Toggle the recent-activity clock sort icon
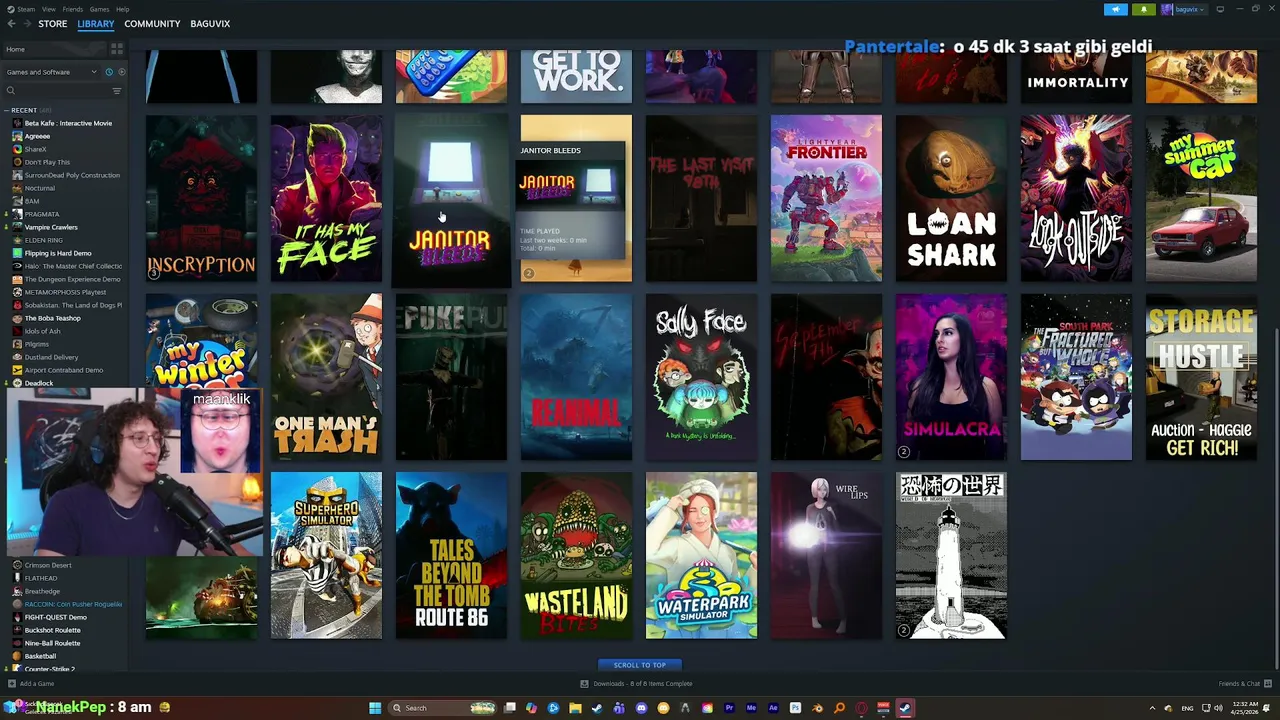1280x720 pixels. (x=109, y=72)
